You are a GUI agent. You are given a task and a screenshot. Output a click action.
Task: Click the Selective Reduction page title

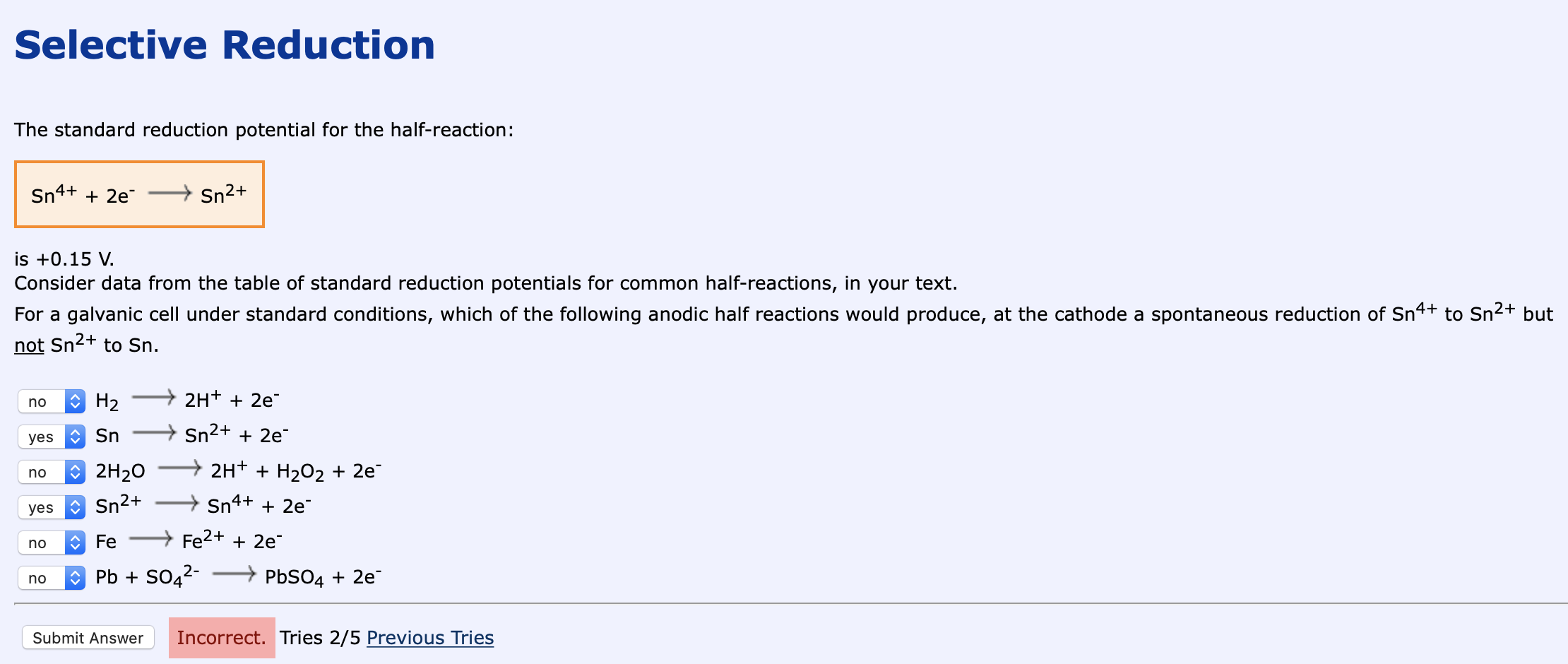(x=225, y=45)
